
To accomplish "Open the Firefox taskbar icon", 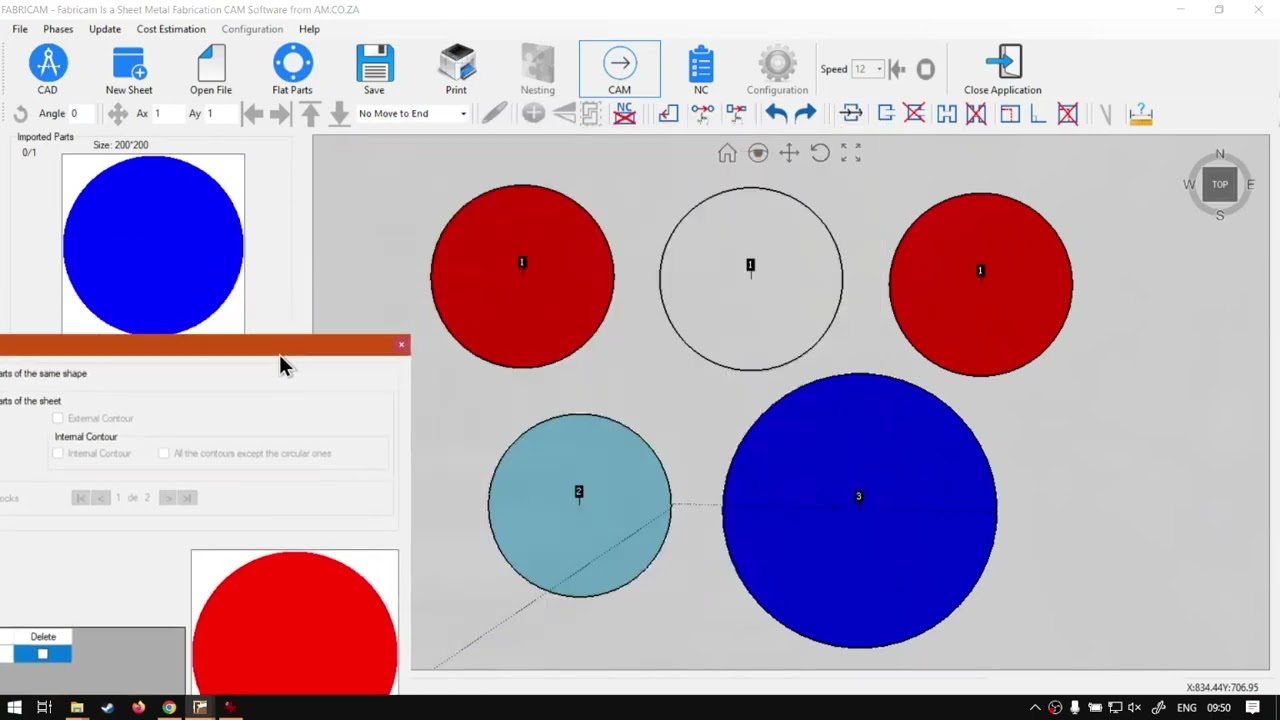I will click(138, 708).
